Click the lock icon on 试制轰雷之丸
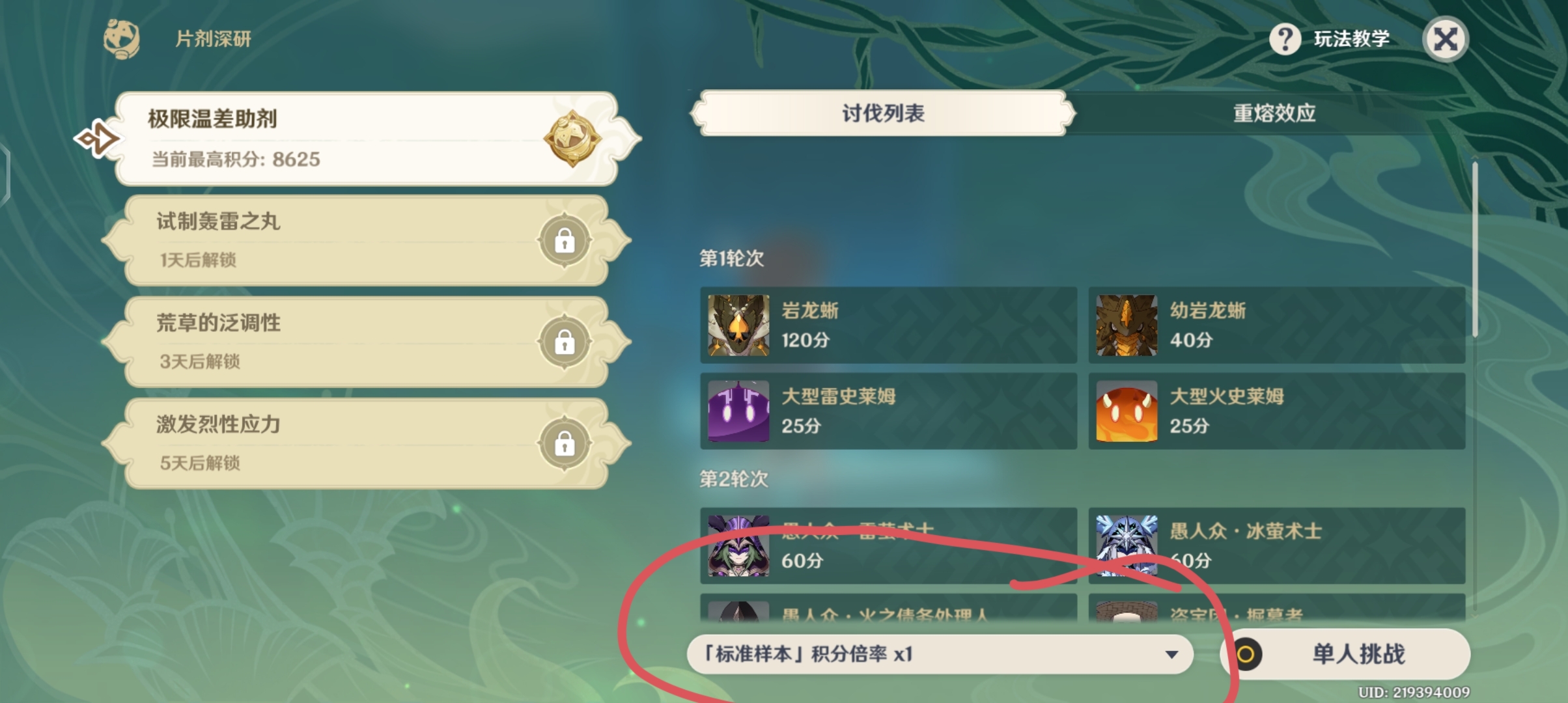The image size is (1568, 703). tap(565, 241)
